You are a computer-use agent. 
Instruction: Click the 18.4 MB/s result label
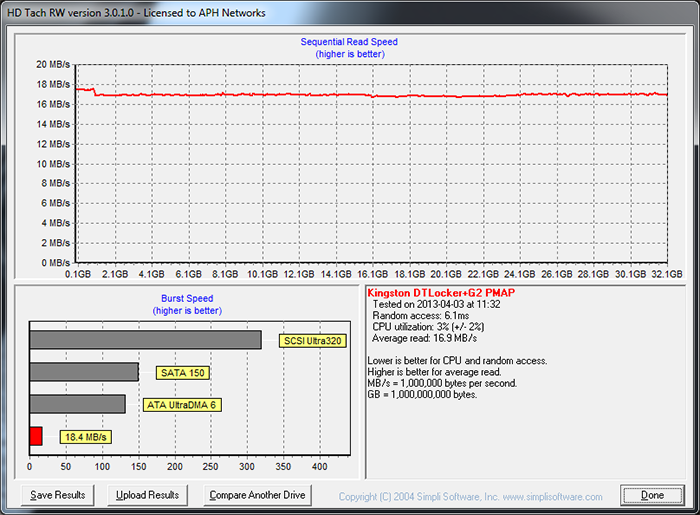(85, 437)
